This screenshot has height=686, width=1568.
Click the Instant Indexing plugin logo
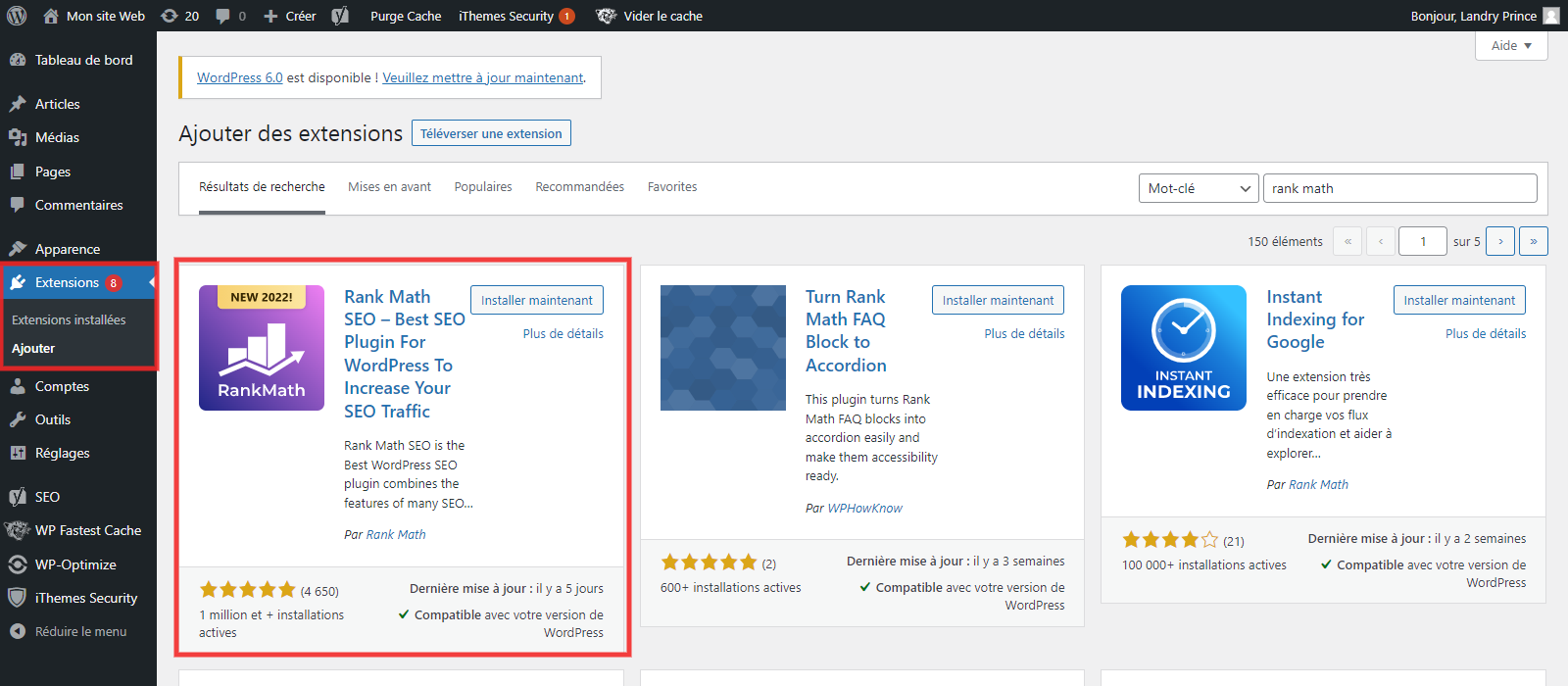tap(1184, 348)
